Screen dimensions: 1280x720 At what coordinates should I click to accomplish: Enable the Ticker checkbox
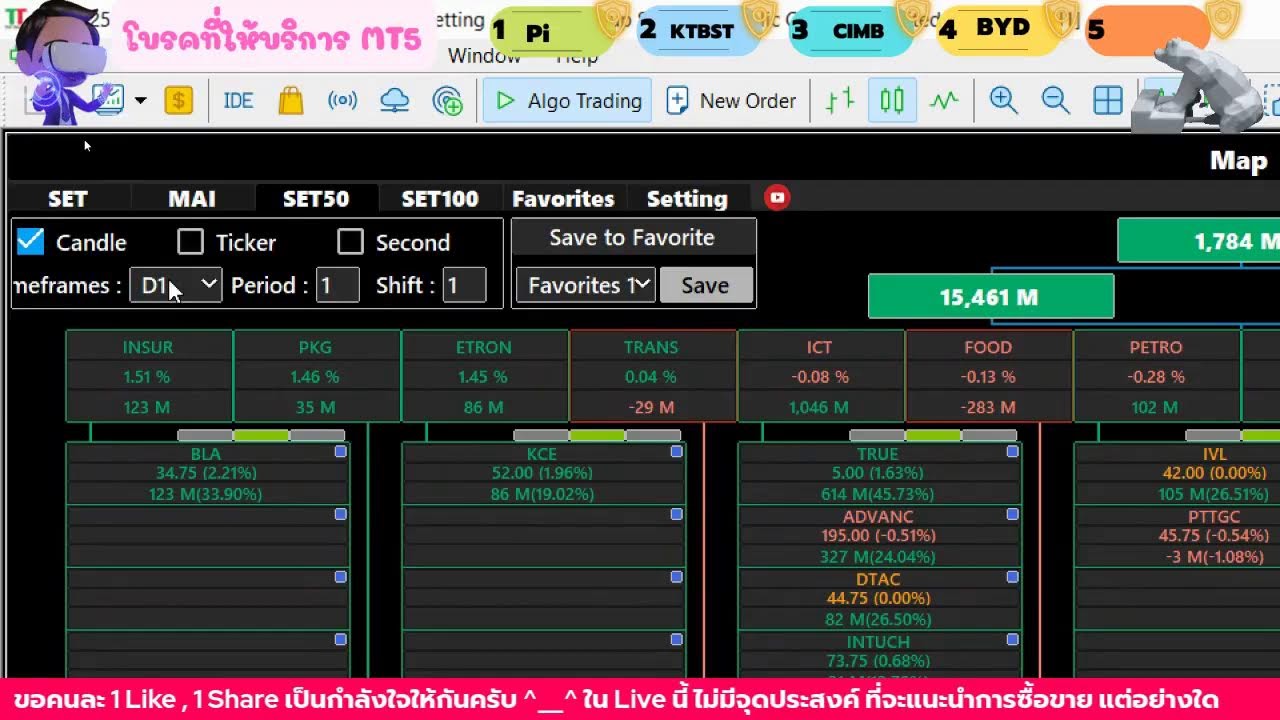tap(190, 242)
